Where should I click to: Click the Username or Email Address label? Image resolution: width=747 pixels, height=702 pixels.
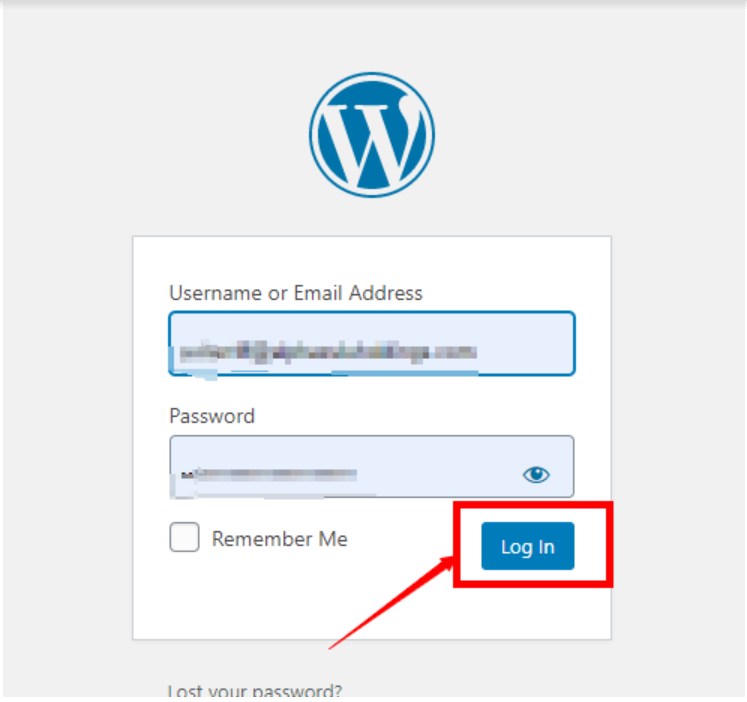[x=296, y=293]
